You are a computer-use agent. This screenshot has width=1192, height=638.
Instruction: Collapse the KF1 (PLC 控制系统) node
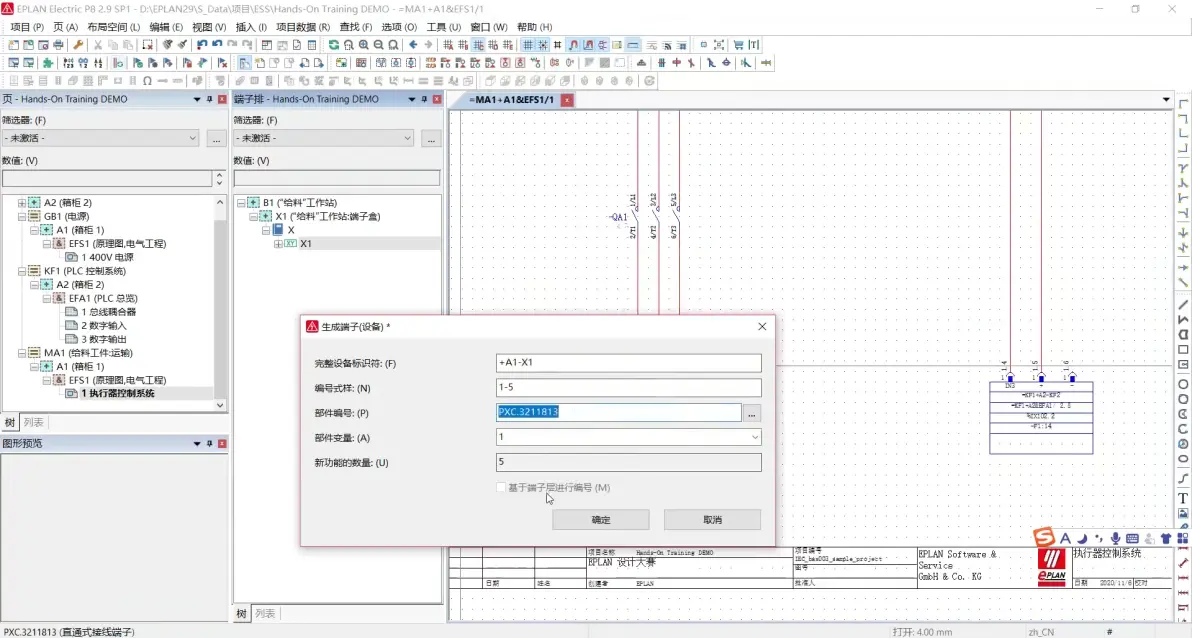tap(22, 271)
